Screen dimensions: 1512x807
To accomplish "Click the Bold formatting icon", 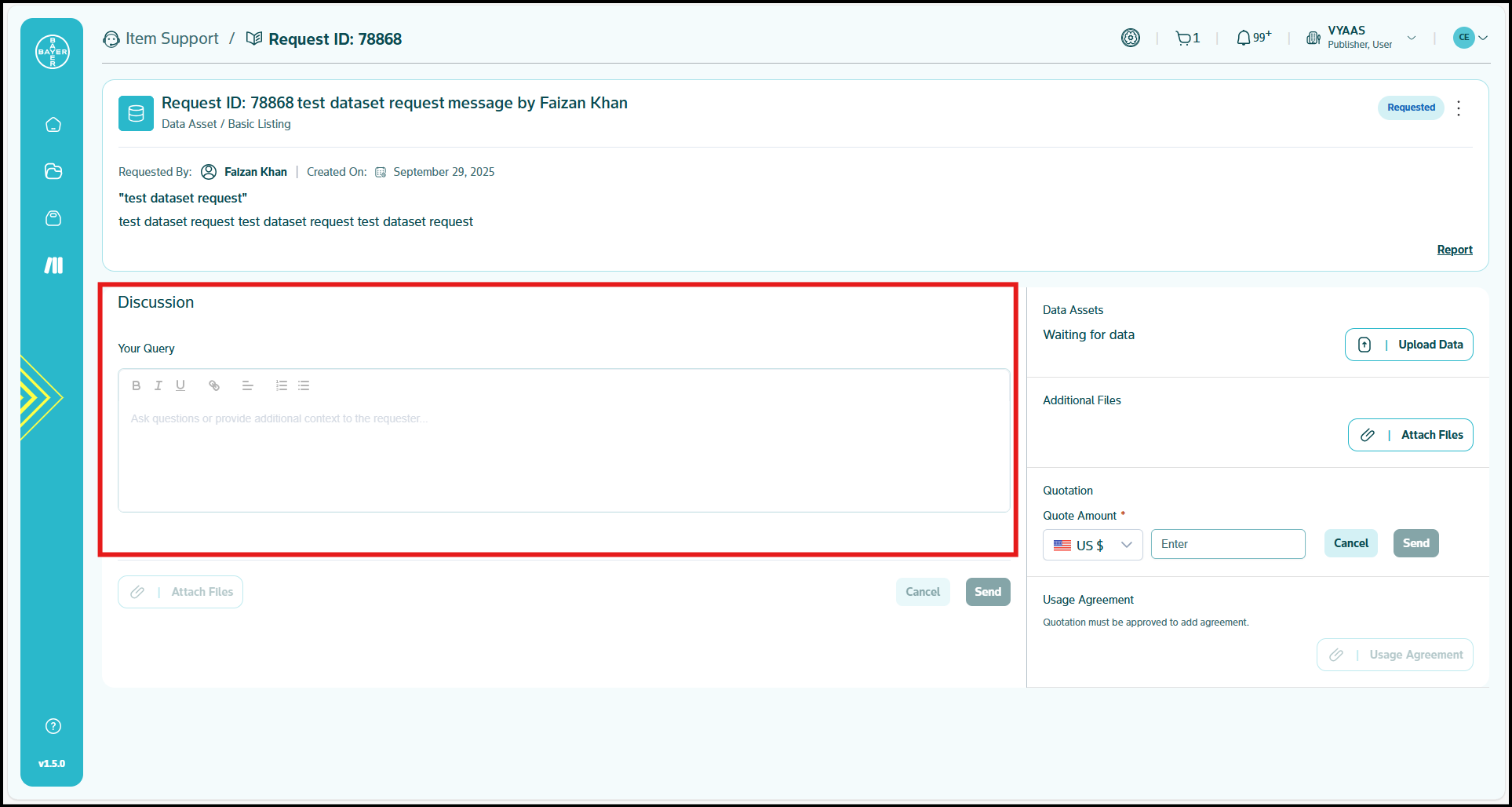I will pos(137,385).
